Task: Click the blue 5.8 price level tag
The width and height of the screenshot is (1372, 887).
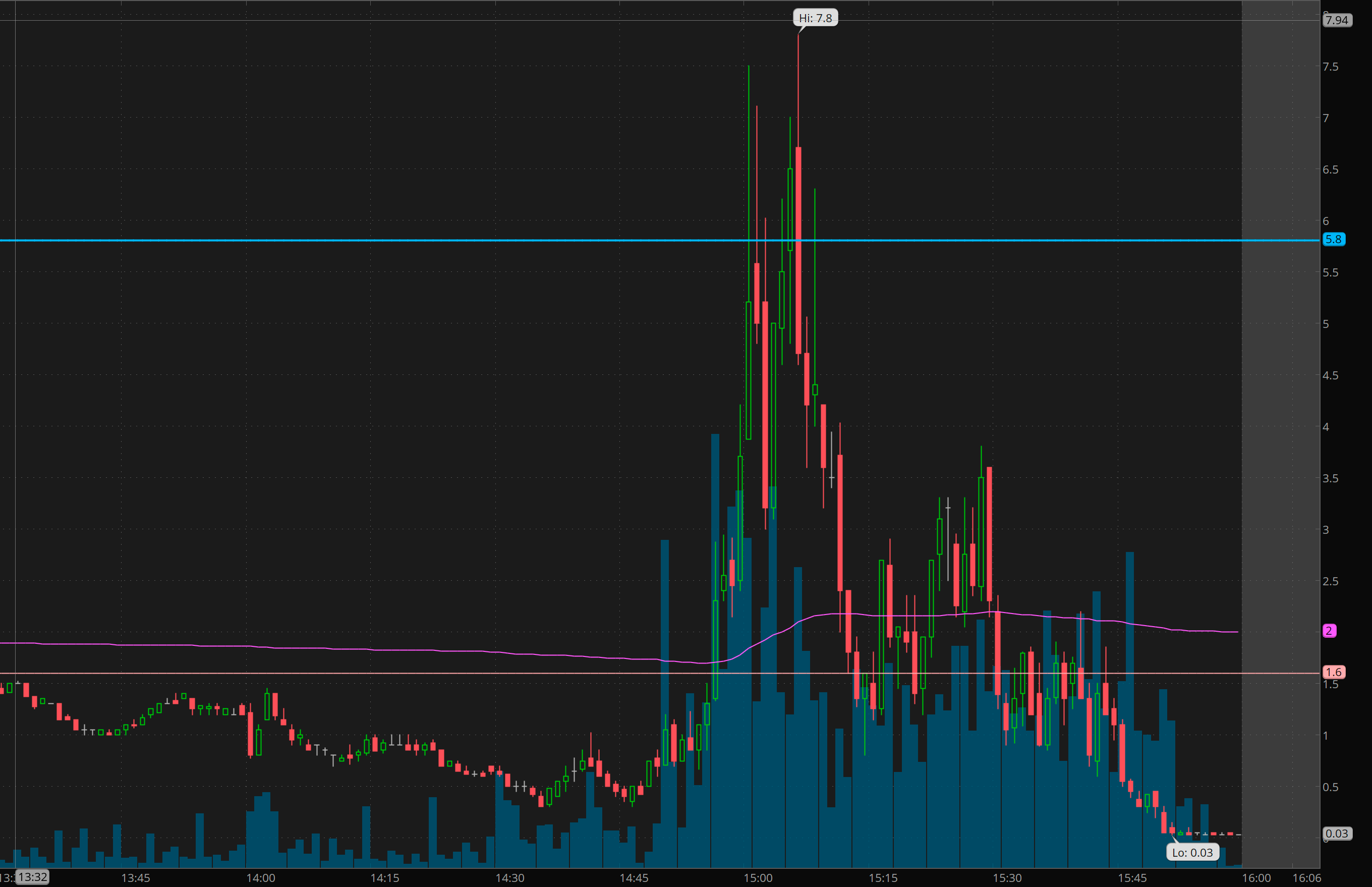Action: coord(1334,239)
